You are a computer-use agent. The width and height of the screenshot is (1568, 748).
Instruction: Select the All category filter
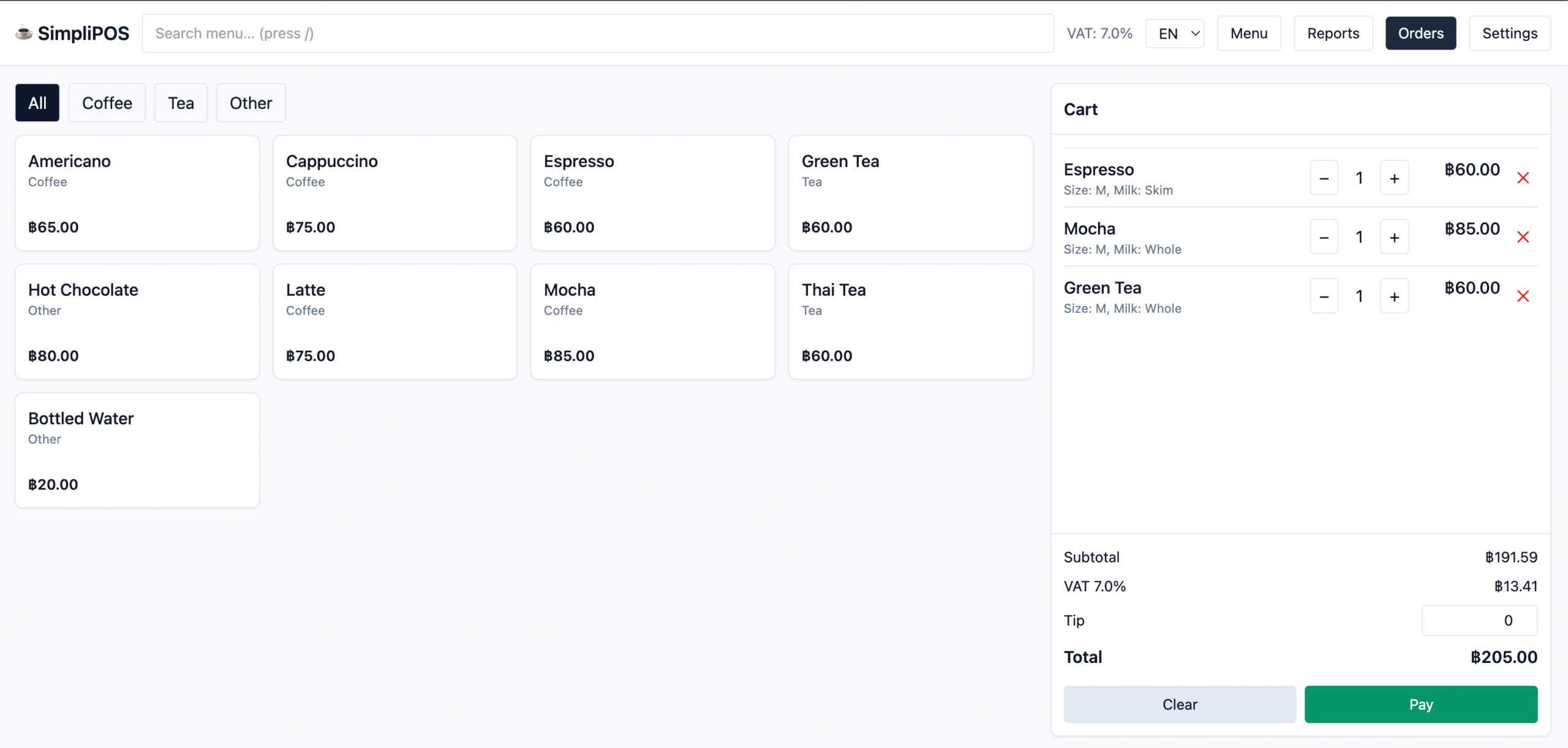pyautogui.click(x=37, y=103)
